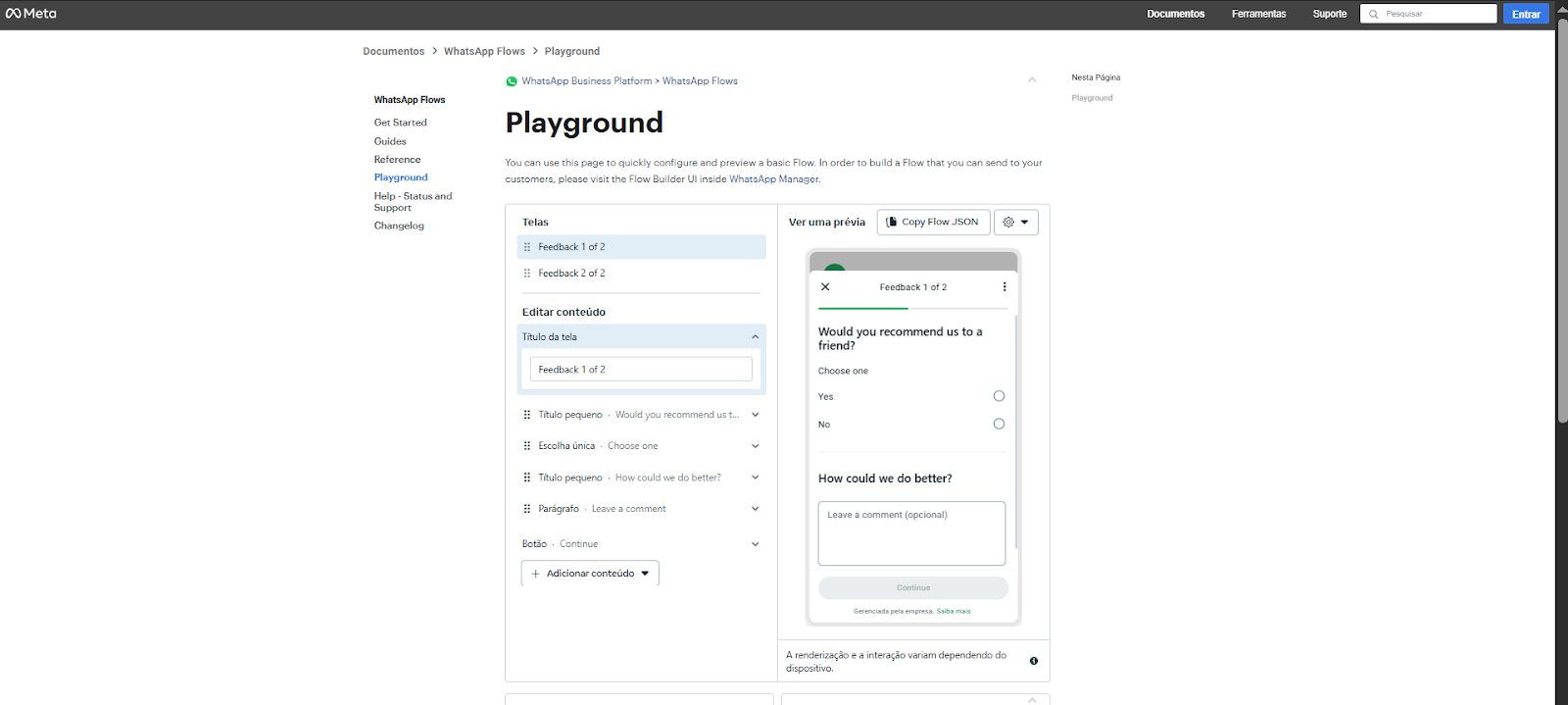The width and height of the screenshot is (1568, 705).
Task: Click the WhatsApp Flows link after Business Platform
Action: [700, 81]
